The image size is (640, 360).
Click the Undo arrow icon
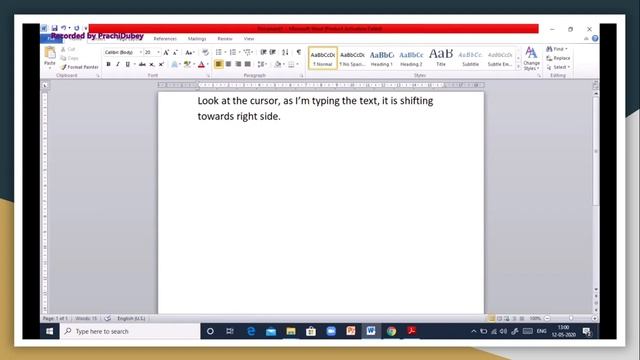(64, 28)
